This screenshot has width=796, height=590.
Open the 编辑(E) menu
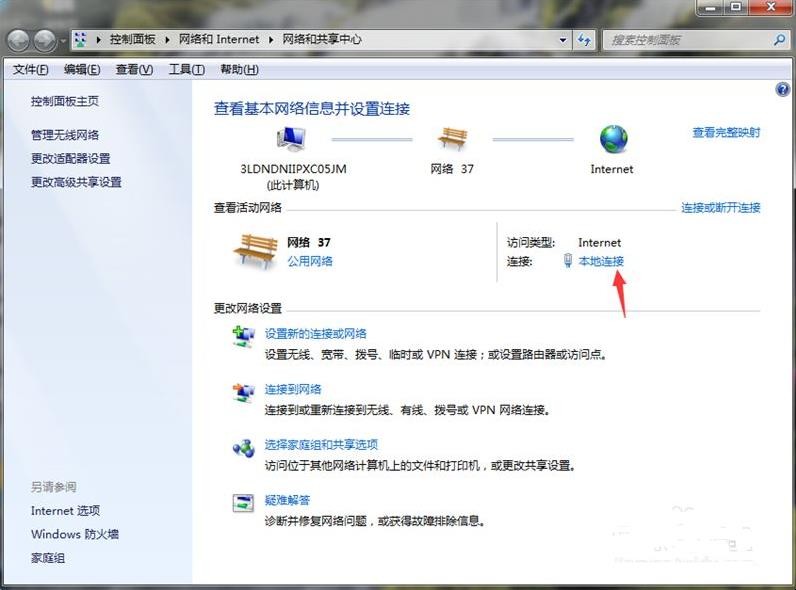82,70
